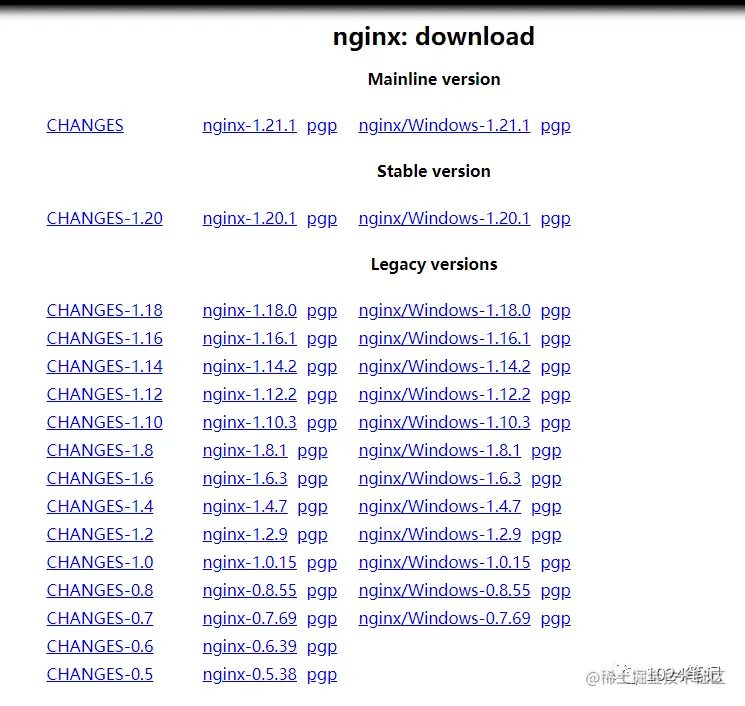Open CHANGES-1.14 link
745x706 pixels.
tap(105, 366)
